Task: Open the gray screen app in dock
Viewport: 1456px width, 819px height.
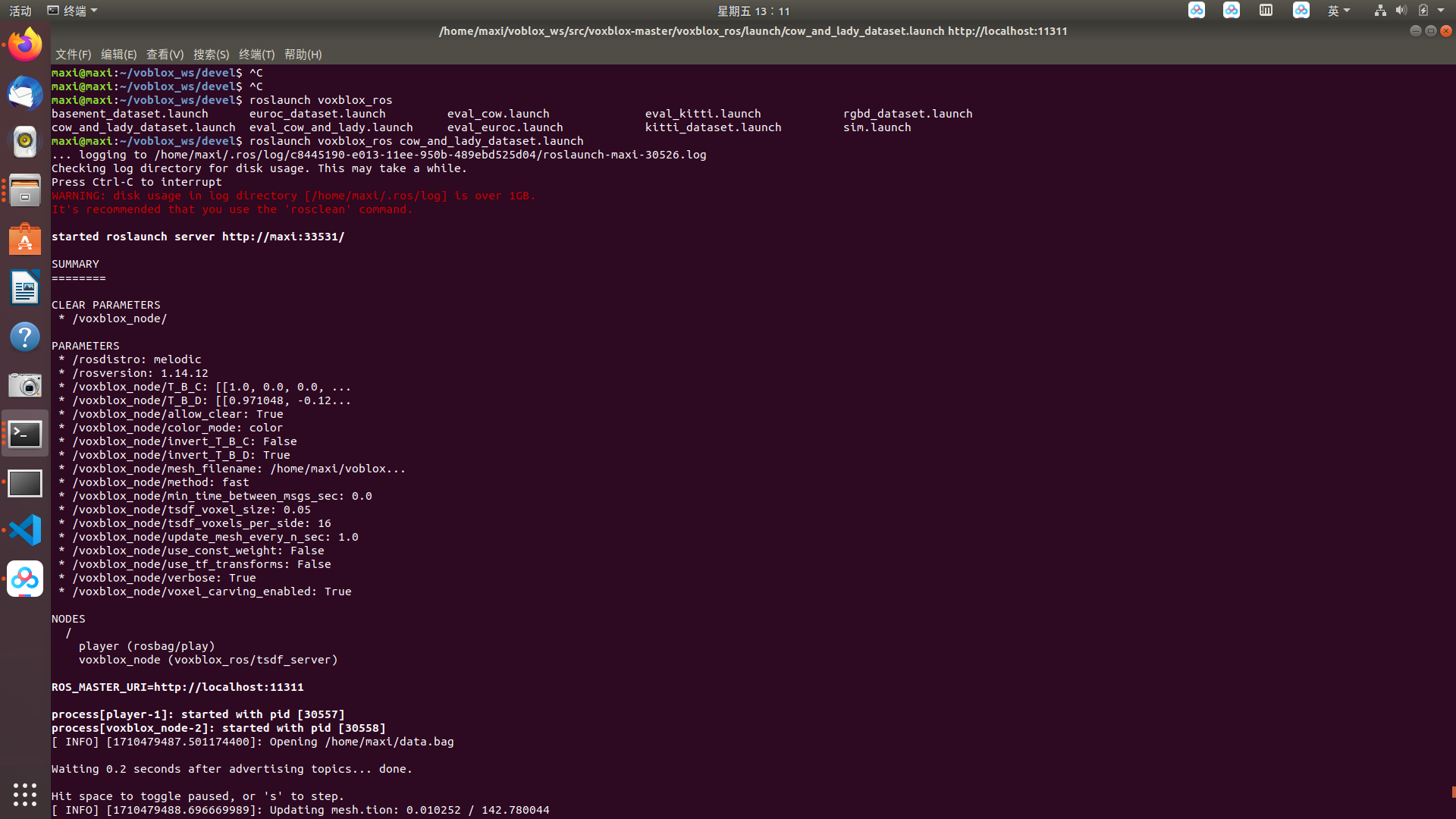Action: 25,482
